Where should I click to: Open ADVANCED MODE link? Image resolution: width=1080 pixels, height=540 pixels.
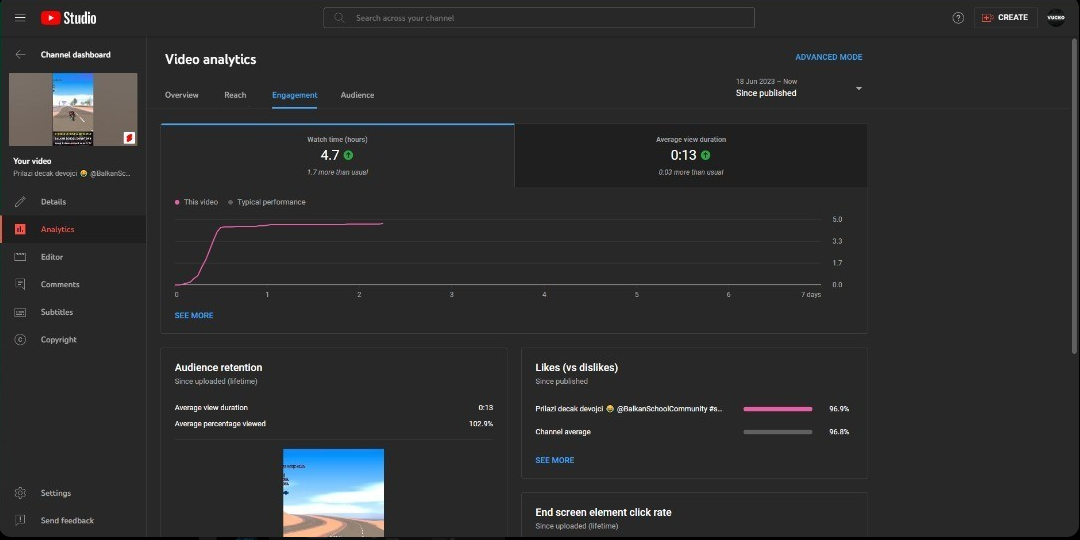[828, 57]
